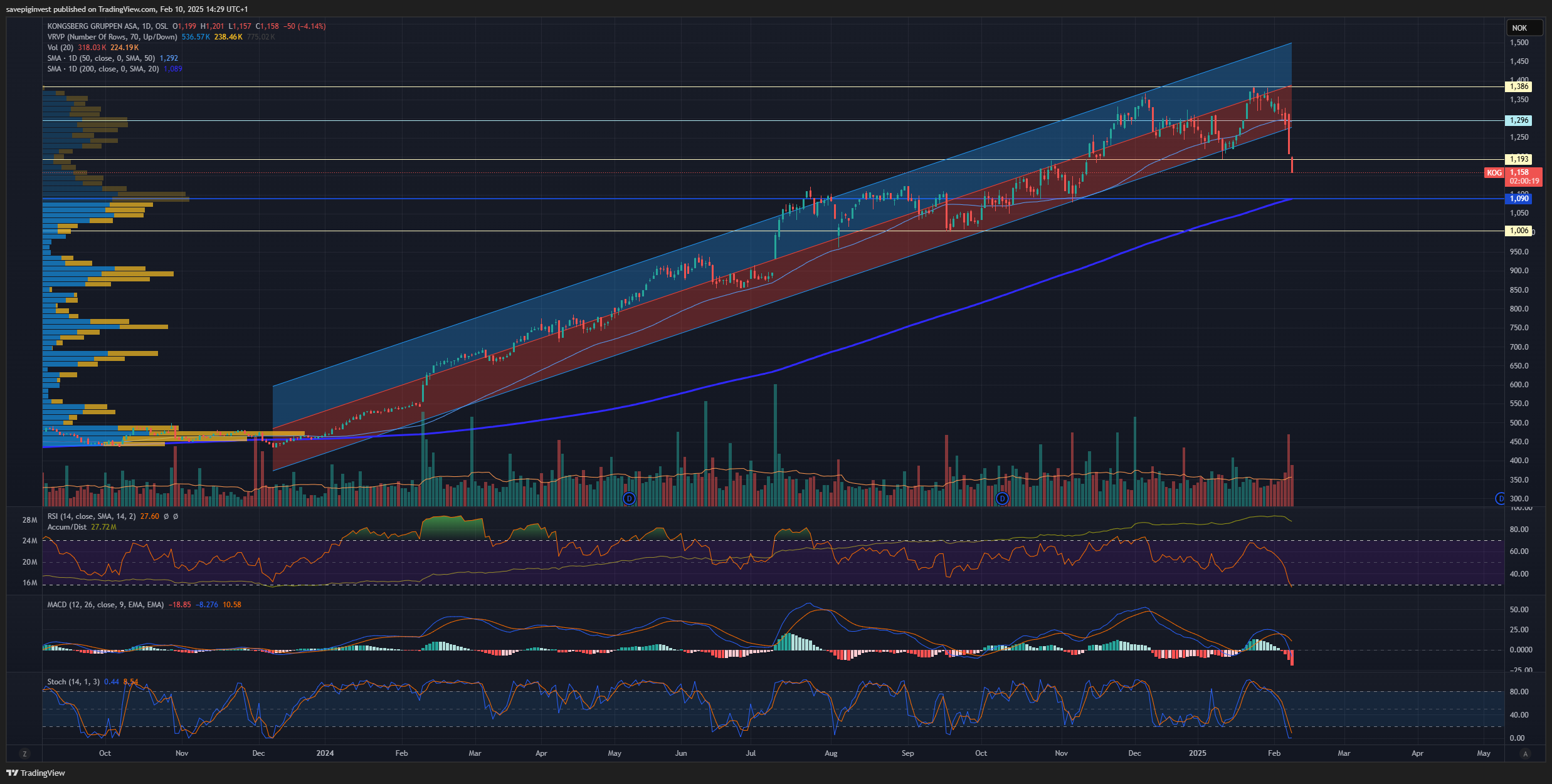Viewport: 1552px width, 784px height.
Task: Click the dividend D marker near May 2024
Action: (x=630, y=499)
